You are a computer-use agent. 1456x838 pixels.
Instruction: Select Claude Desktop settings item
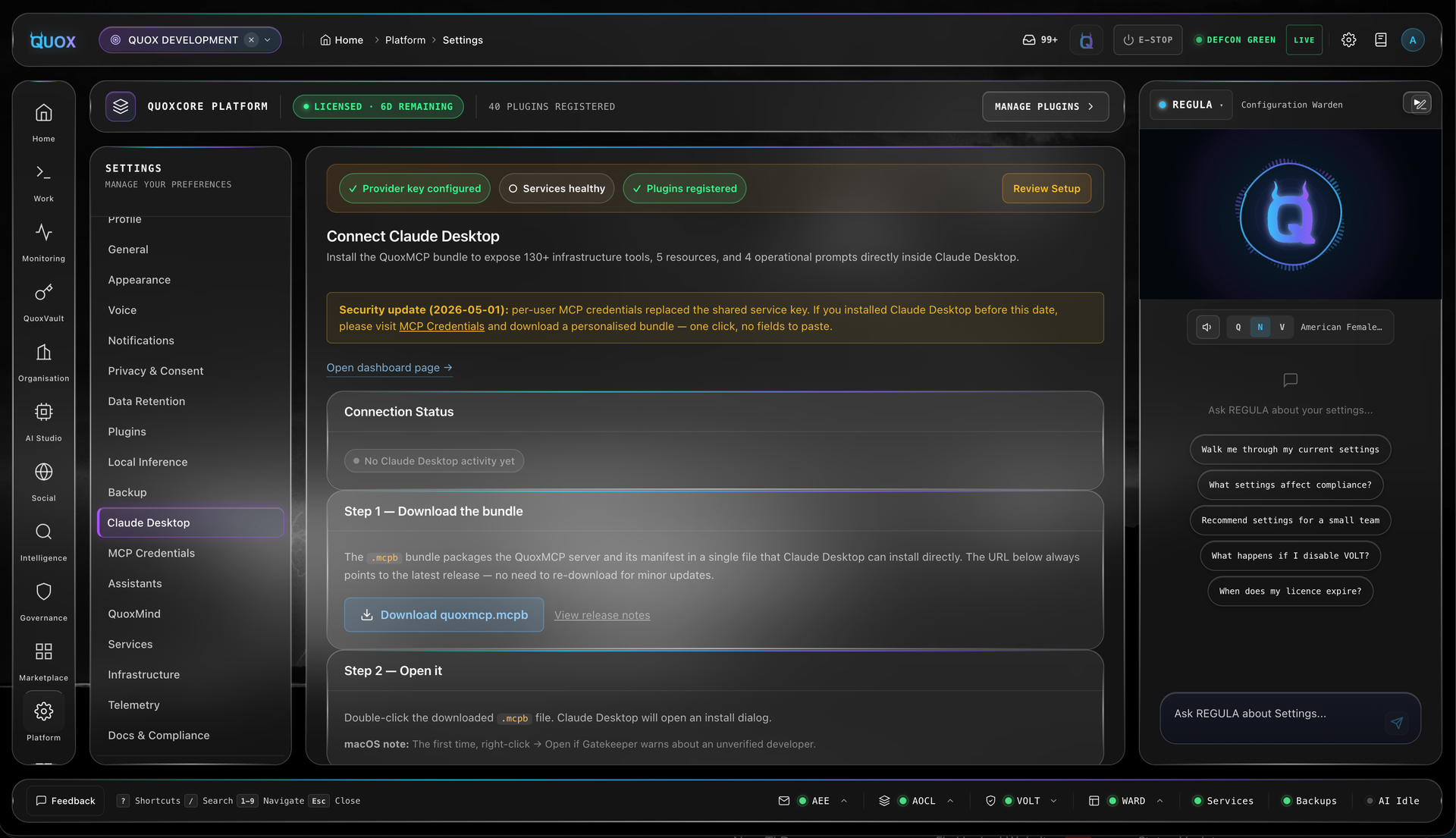[x=190, y=523]
